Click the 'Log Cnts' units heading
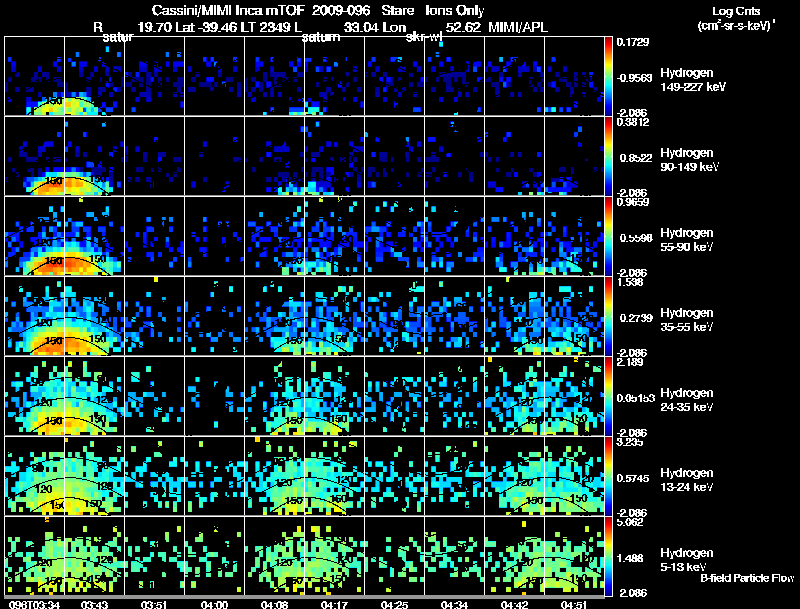Viewport: 800px width, 609px height. [736, 11]
